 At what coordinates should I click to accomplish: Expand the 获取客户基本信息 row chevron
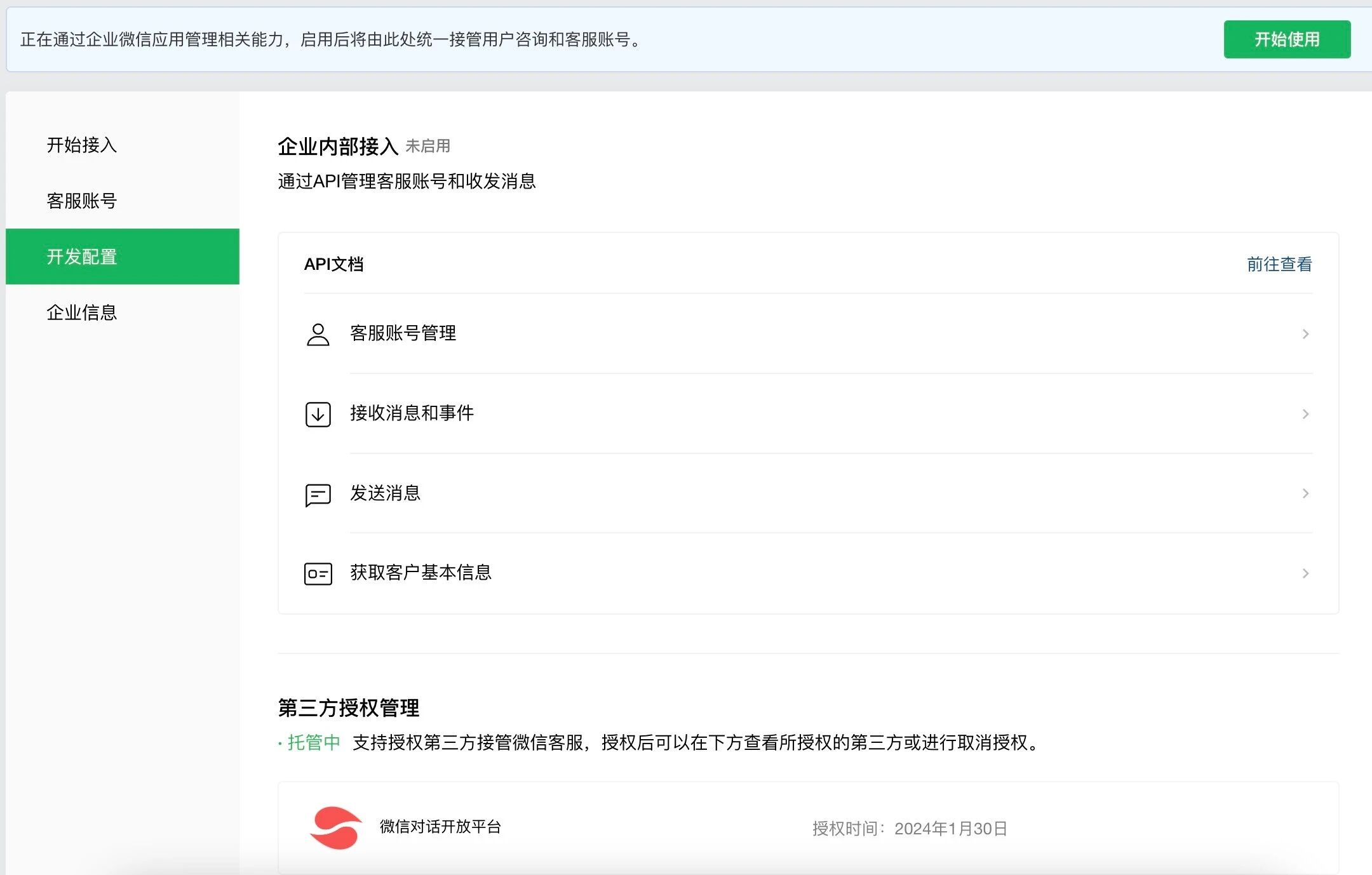pyautogui.click(x=1305, y=573)
